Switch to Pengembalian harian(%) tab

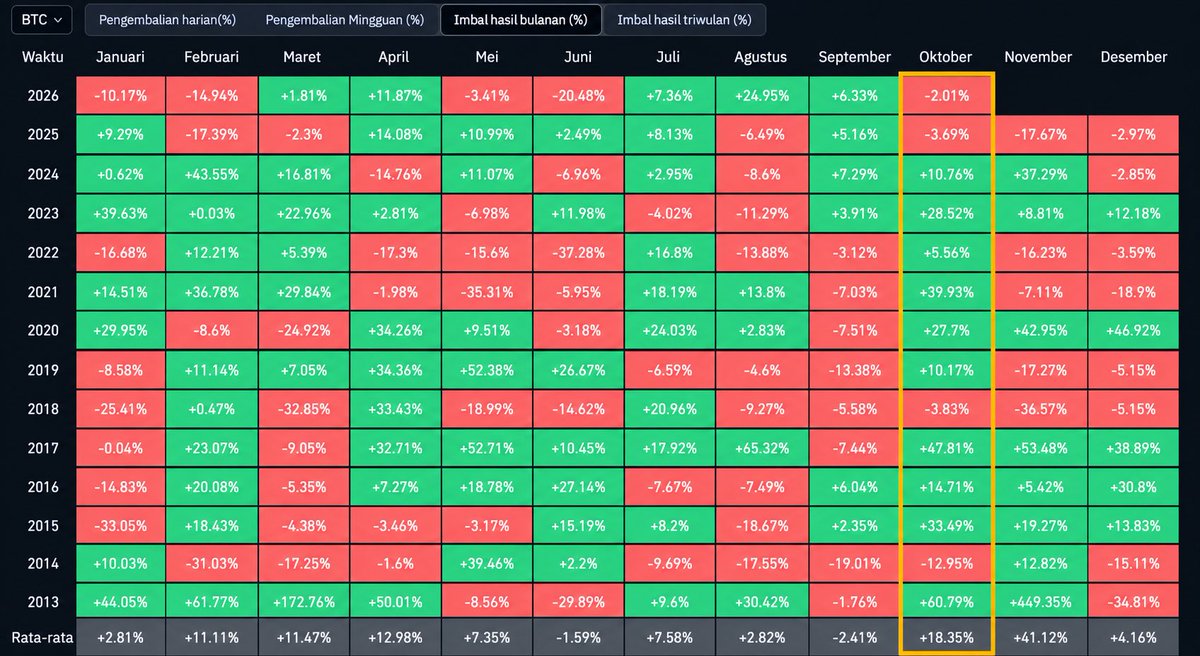167,19
